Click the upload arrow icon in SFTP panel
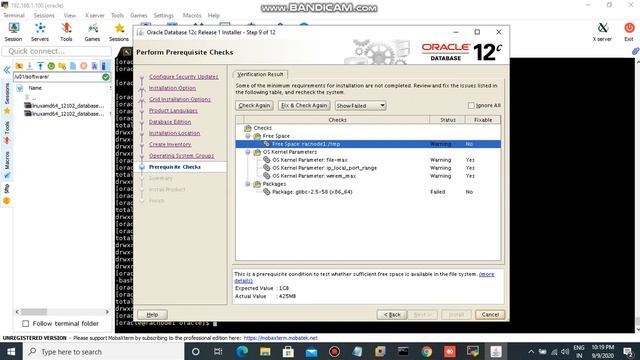Screen dimensions: 640x360 [x=40, y=66]
